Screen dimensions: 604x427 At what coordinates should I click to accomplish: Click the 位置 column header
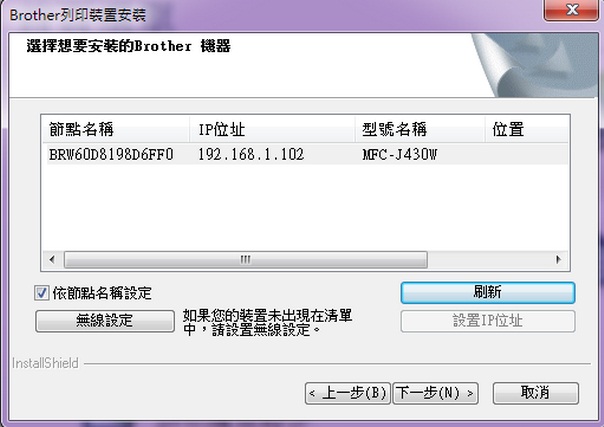pyautogui.click(x=526, y=129)
